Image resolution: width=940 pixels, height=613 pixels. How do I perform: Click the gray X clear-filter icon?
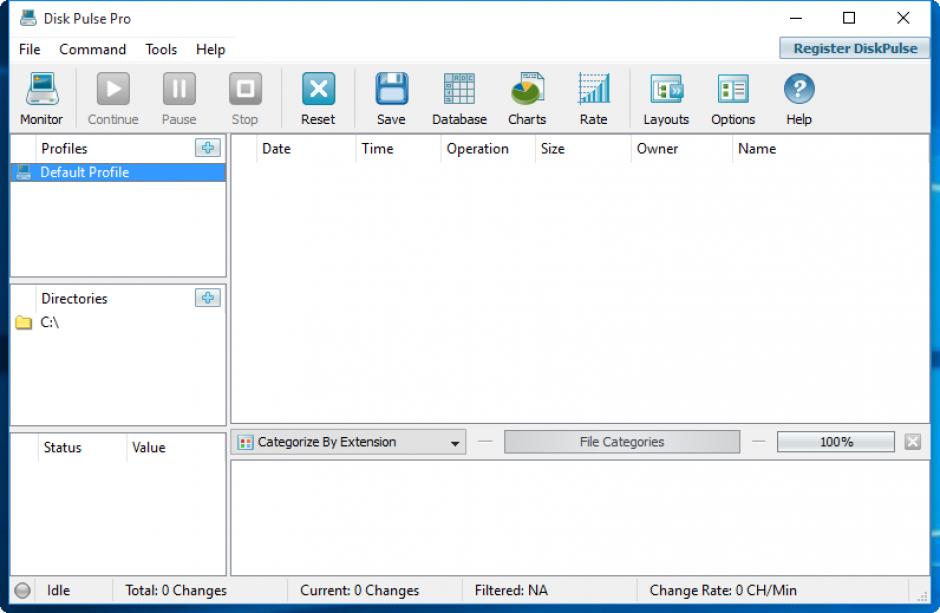coord(912,442)
